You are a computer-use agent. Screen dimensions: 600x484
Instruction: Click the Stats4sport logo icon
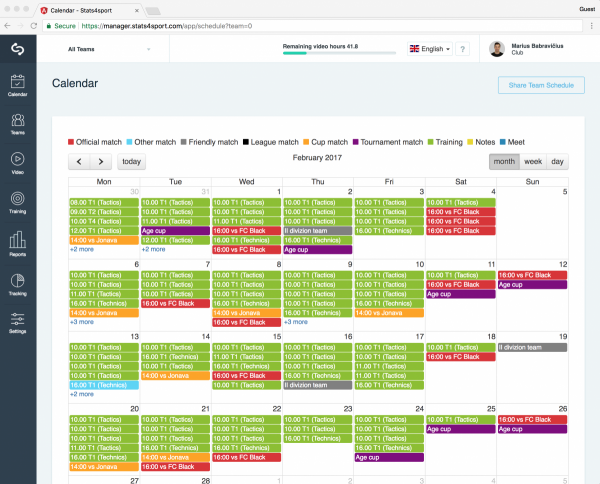pos(18,49)
